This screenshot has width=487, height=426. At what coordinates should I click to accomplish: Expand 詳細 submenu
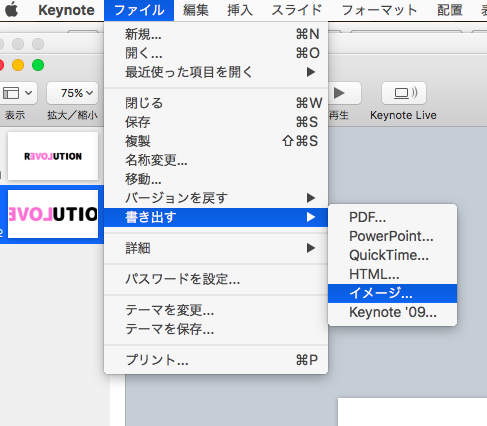pos(216,248)
